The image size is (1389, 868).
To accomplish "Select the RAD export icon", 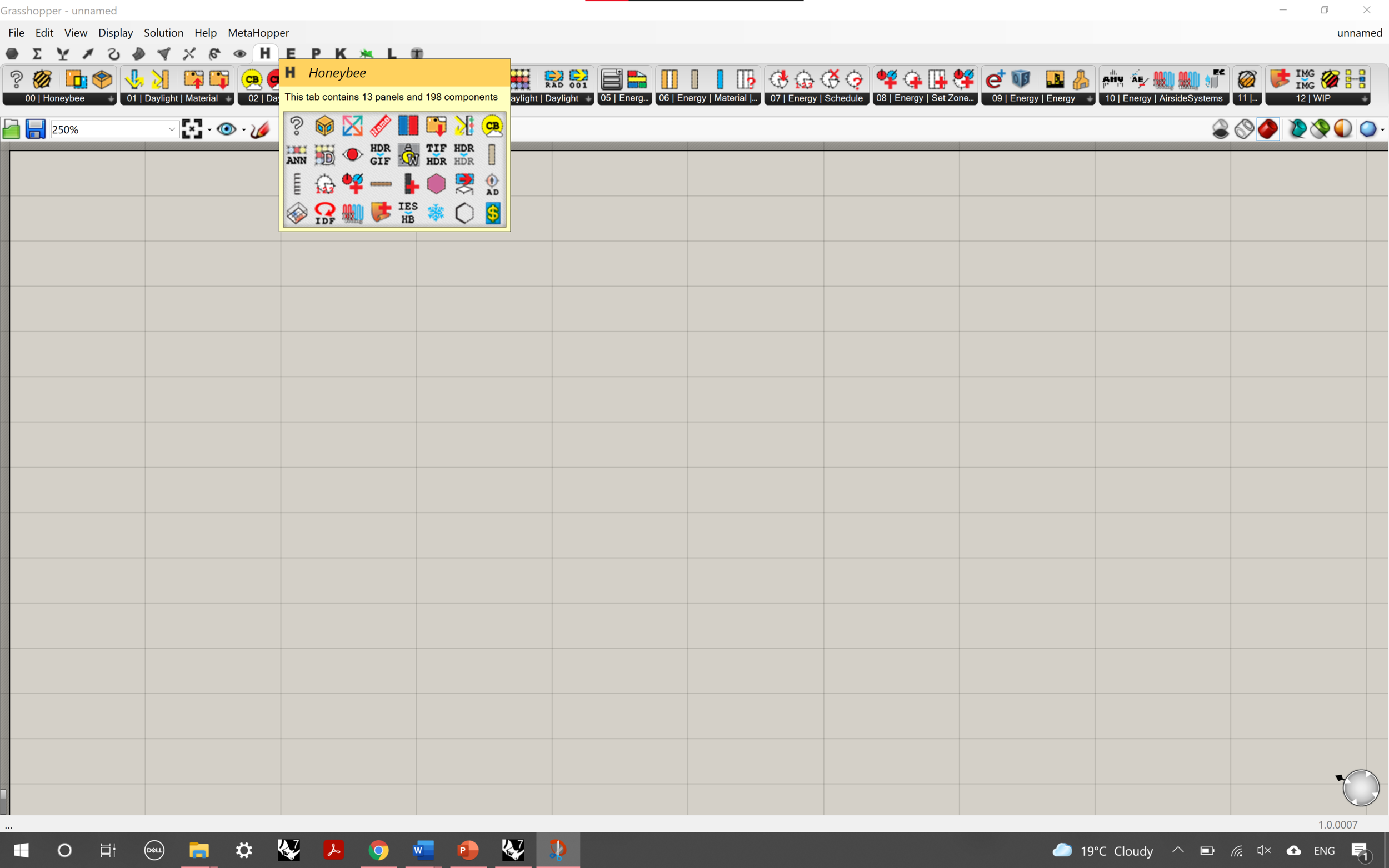I will click(554, 79).
